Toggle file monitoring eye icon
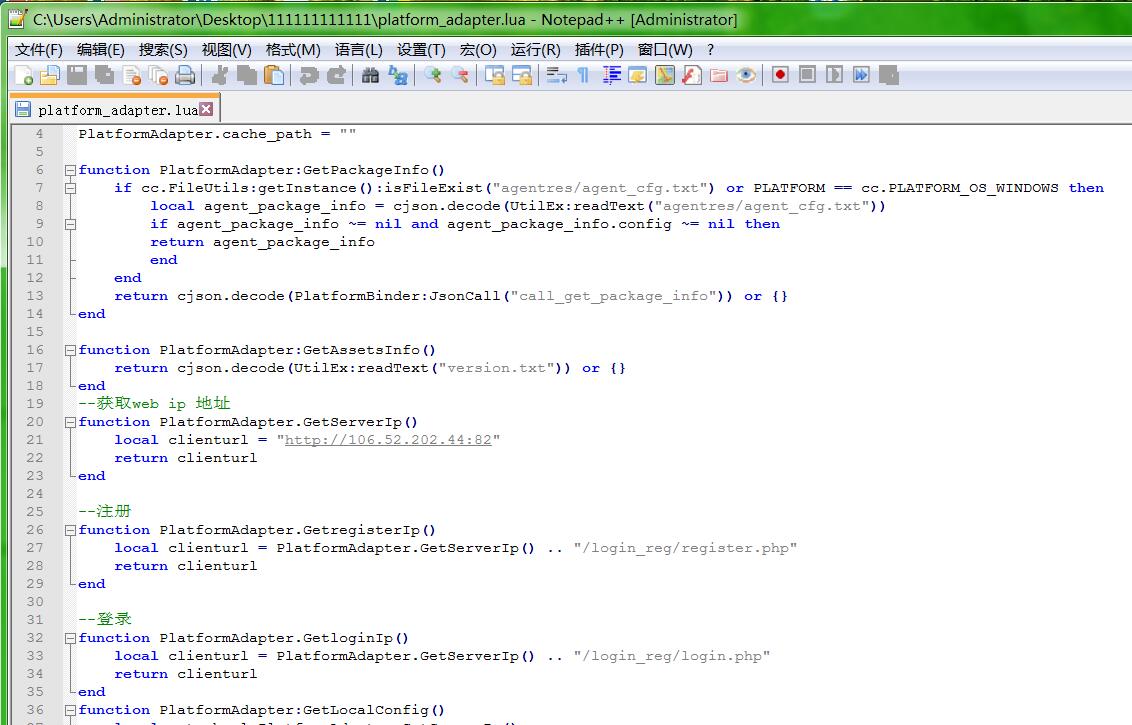 click(x=746, y=75)
